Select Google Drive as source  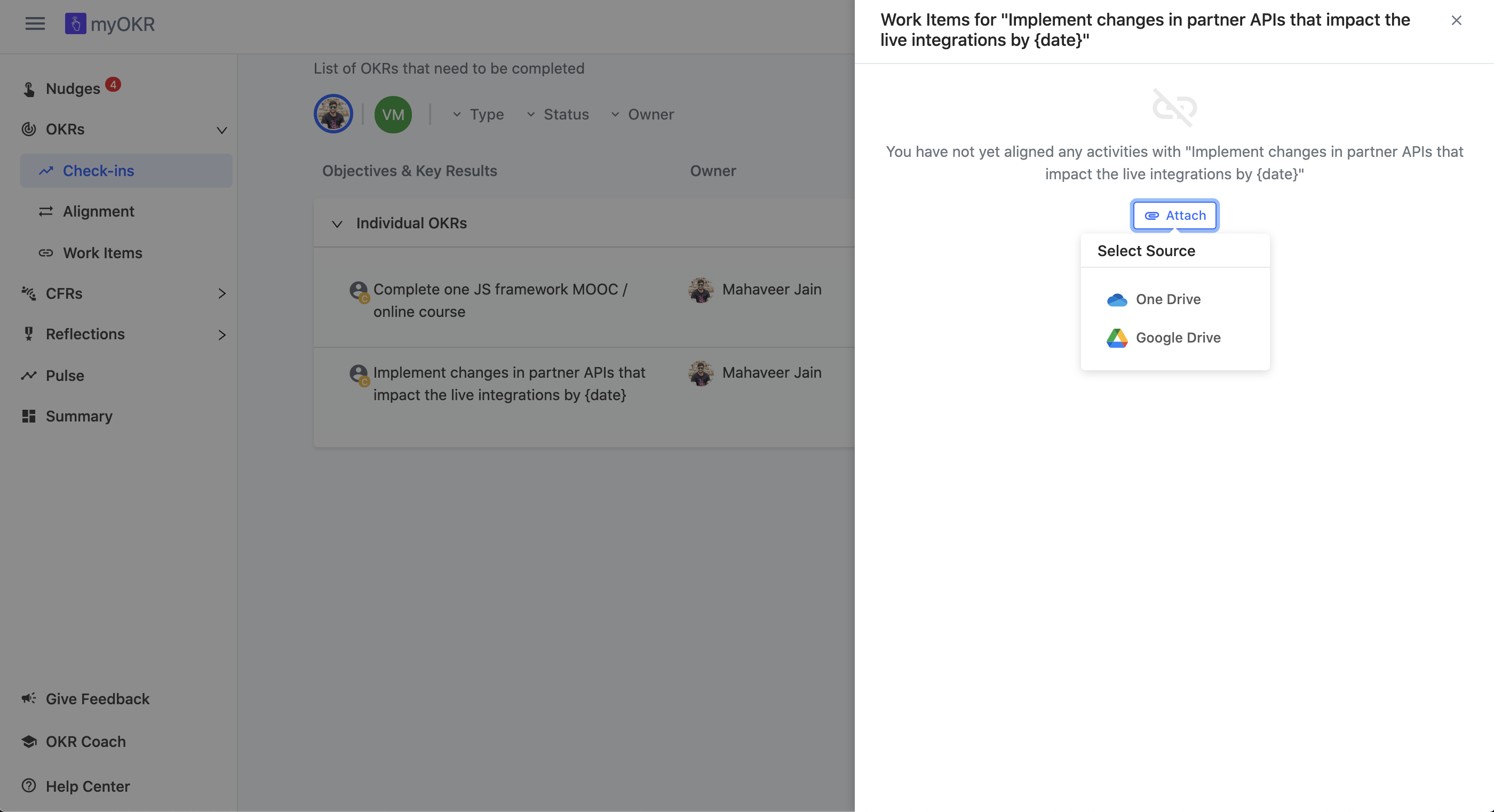[1178, 338]
